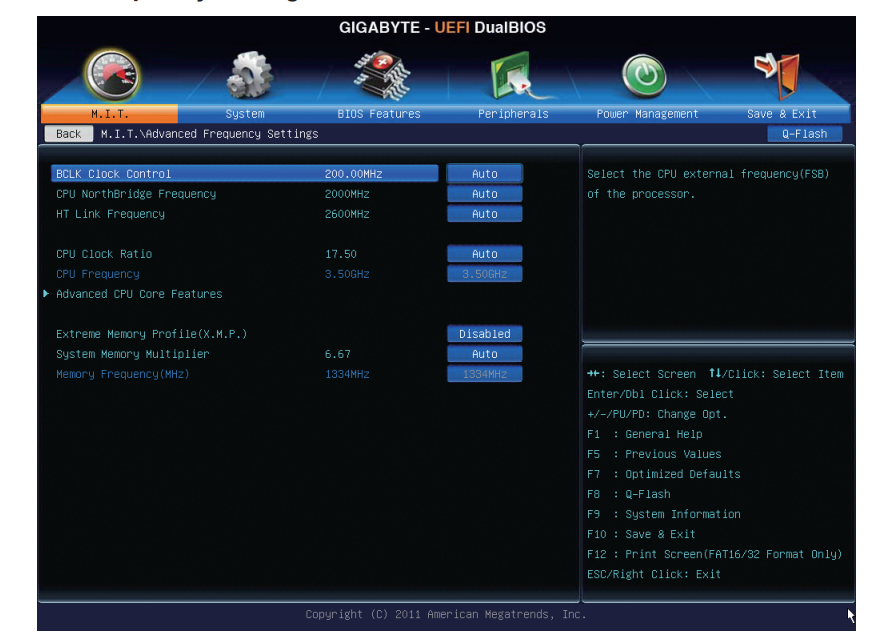Click the ESC/Right Click: Exit hint

click(654, 574)
